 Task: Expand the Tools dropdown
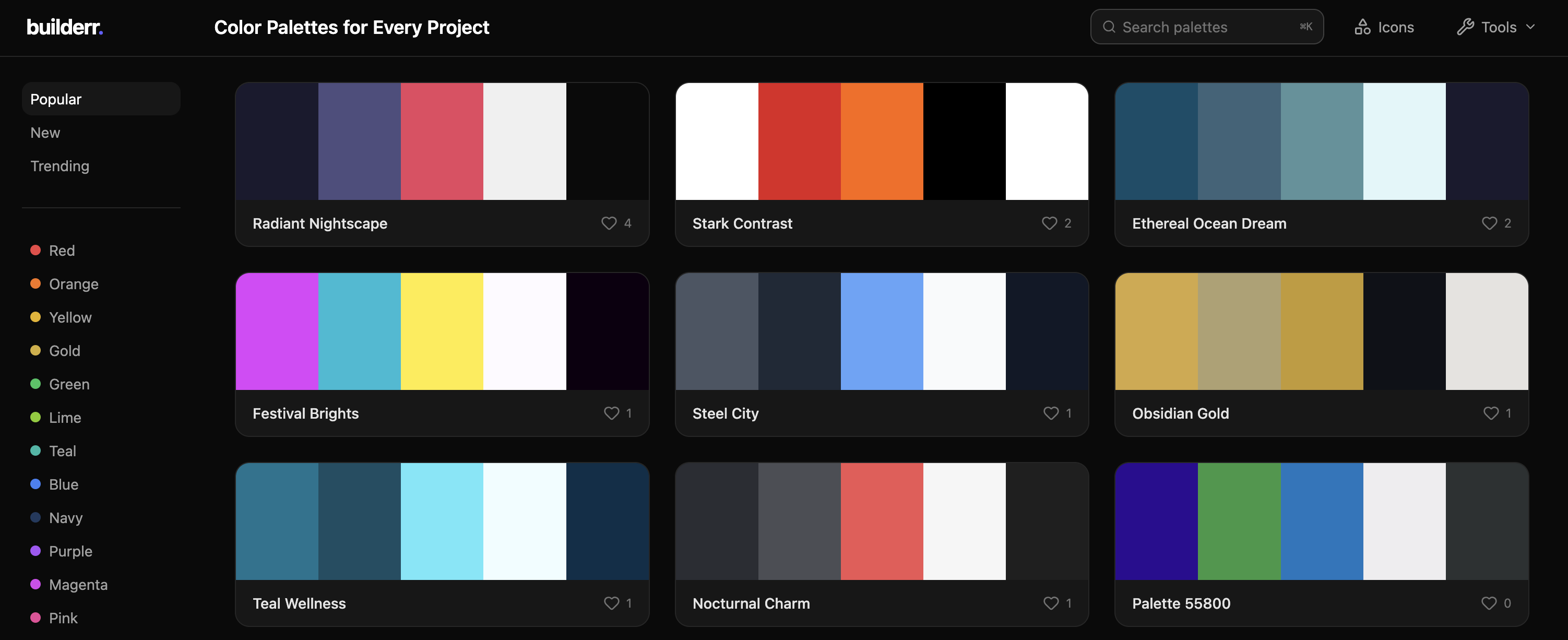click(1498, 27)
